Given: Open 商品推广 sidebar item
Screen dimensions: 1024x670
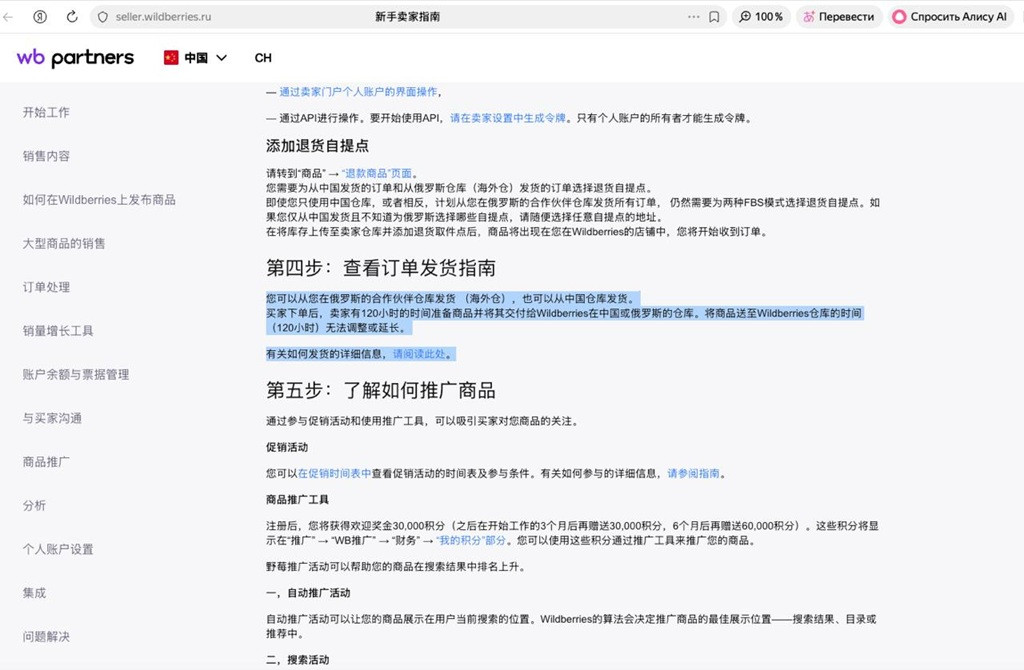Looking at the screenshot, I should [46, 462].
